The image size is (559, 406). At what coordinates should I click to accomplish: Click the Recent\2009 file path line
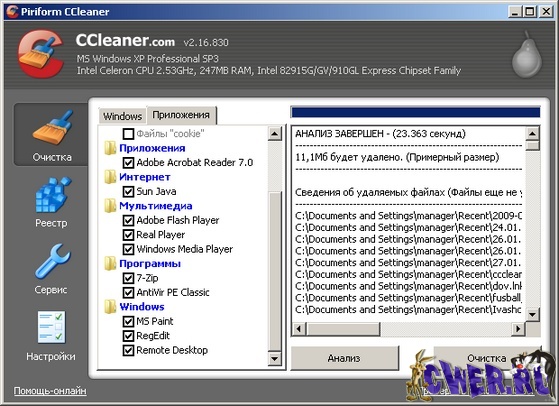[x=409, y=216]
